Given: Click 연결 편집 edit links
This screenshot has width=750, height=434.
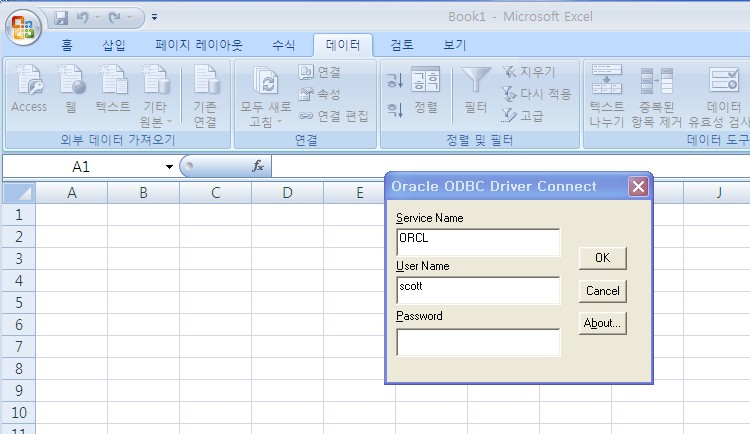Looking at the screenshot, I should 333,116.
